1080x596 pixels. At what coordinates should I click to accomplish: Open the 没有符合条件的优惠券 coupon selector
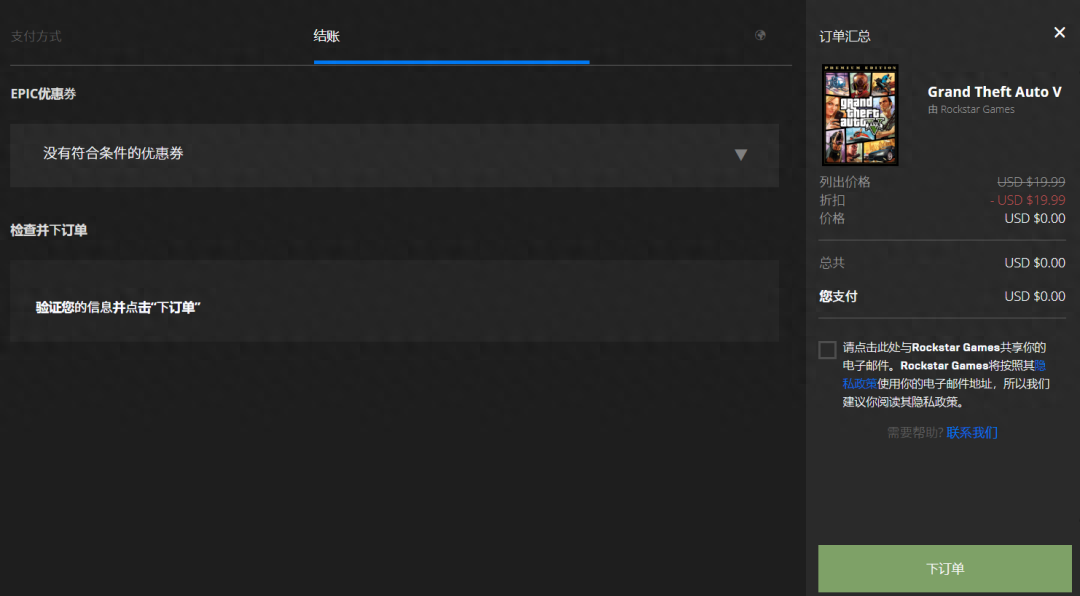394,154
